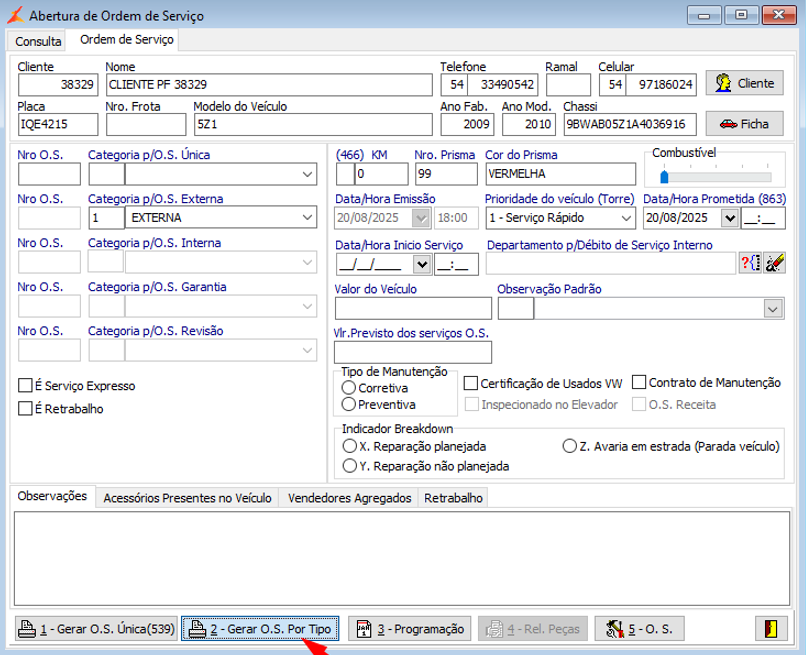Click the Cliente code field
806x655 pixels.
pos(58,84)
